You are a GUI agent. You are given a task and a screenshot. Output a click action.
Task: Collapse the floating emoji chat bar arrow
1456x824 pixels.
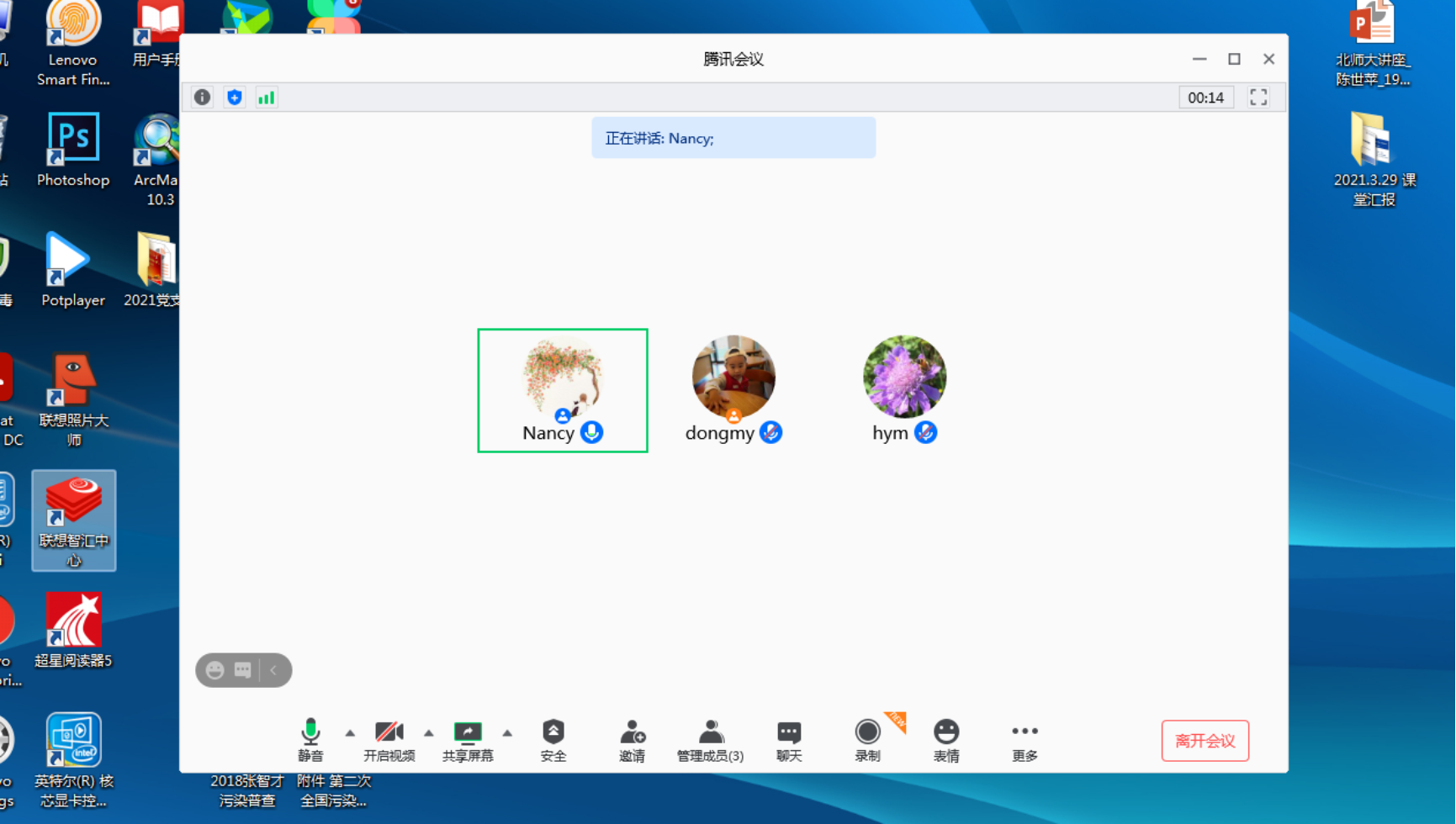(273, 670)
